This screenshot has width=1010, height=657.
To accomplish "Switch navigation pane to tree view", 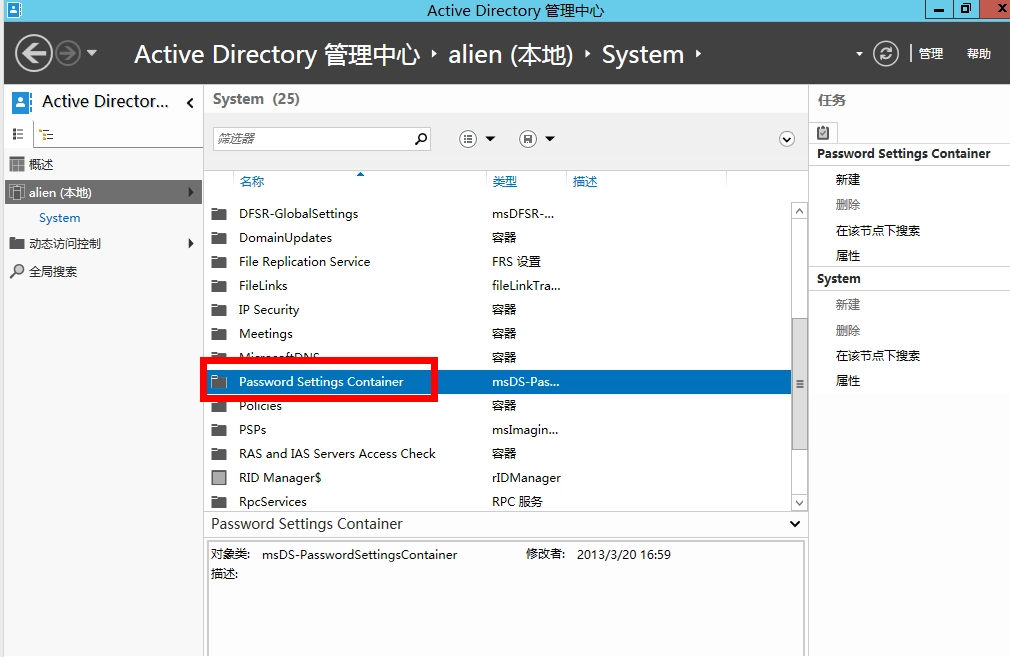I will tap(45, 134).
